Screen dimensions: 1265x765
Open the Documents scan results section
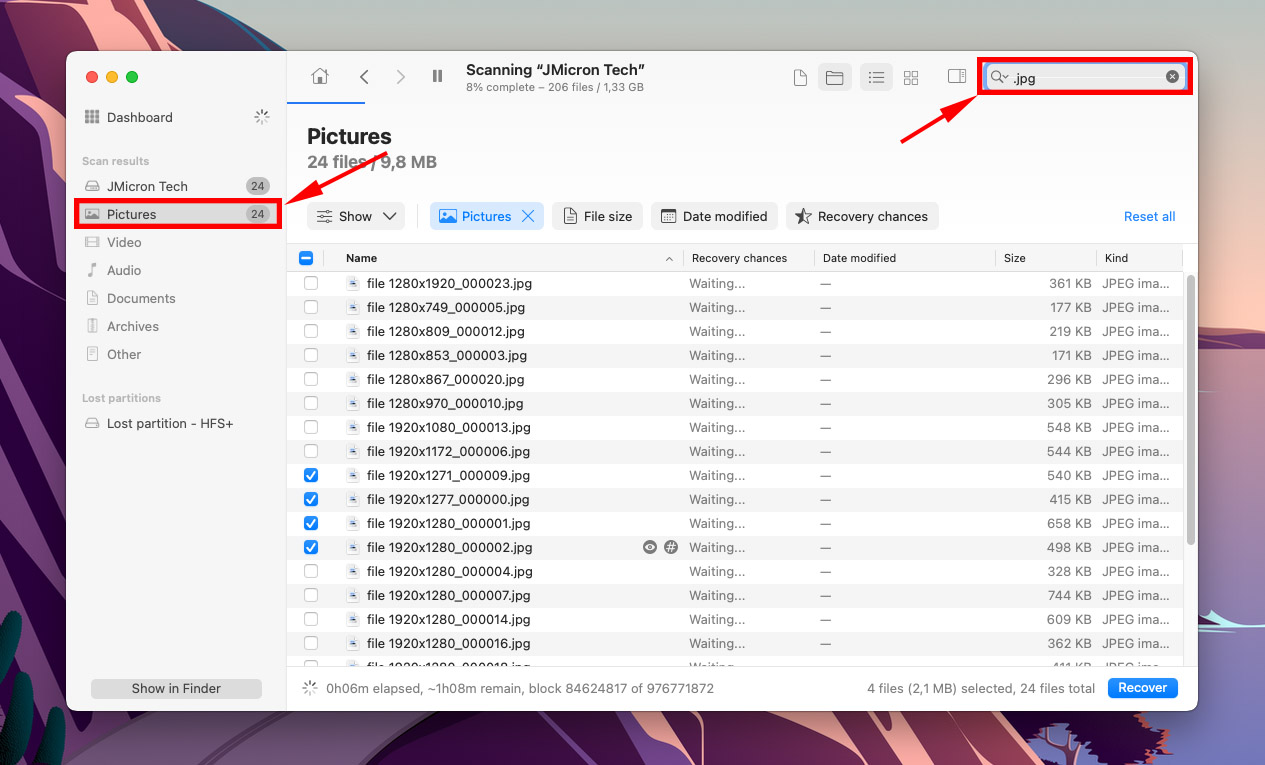[141, 298]
